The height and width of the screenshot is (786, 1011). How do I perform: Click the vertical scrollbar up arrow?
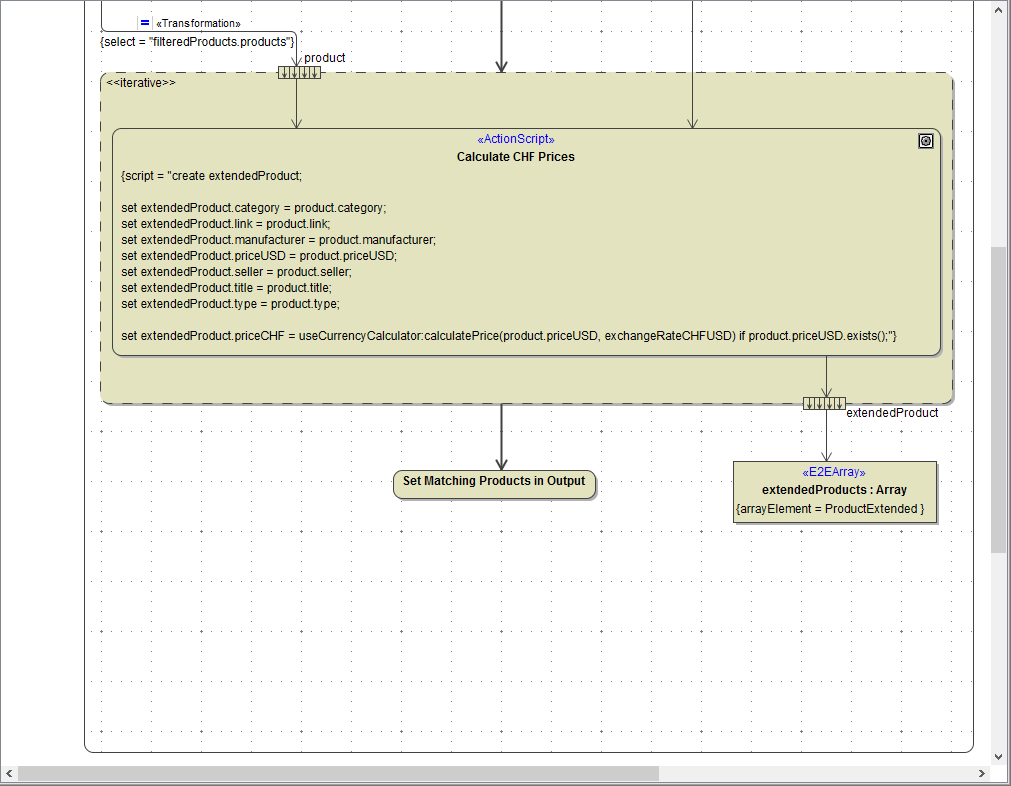[x=998, y=11]
